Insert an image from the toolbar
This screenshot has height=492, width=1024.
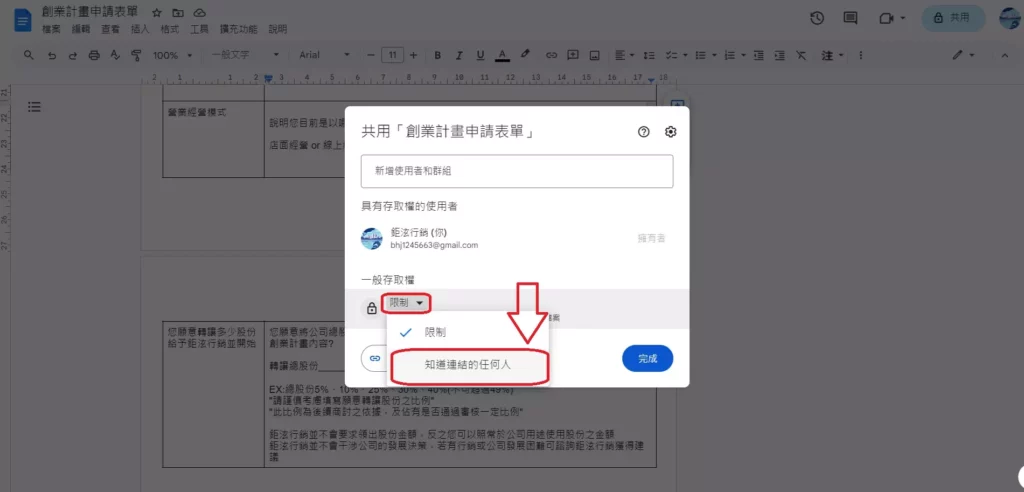pyautogui.click(x=594, y=55)
